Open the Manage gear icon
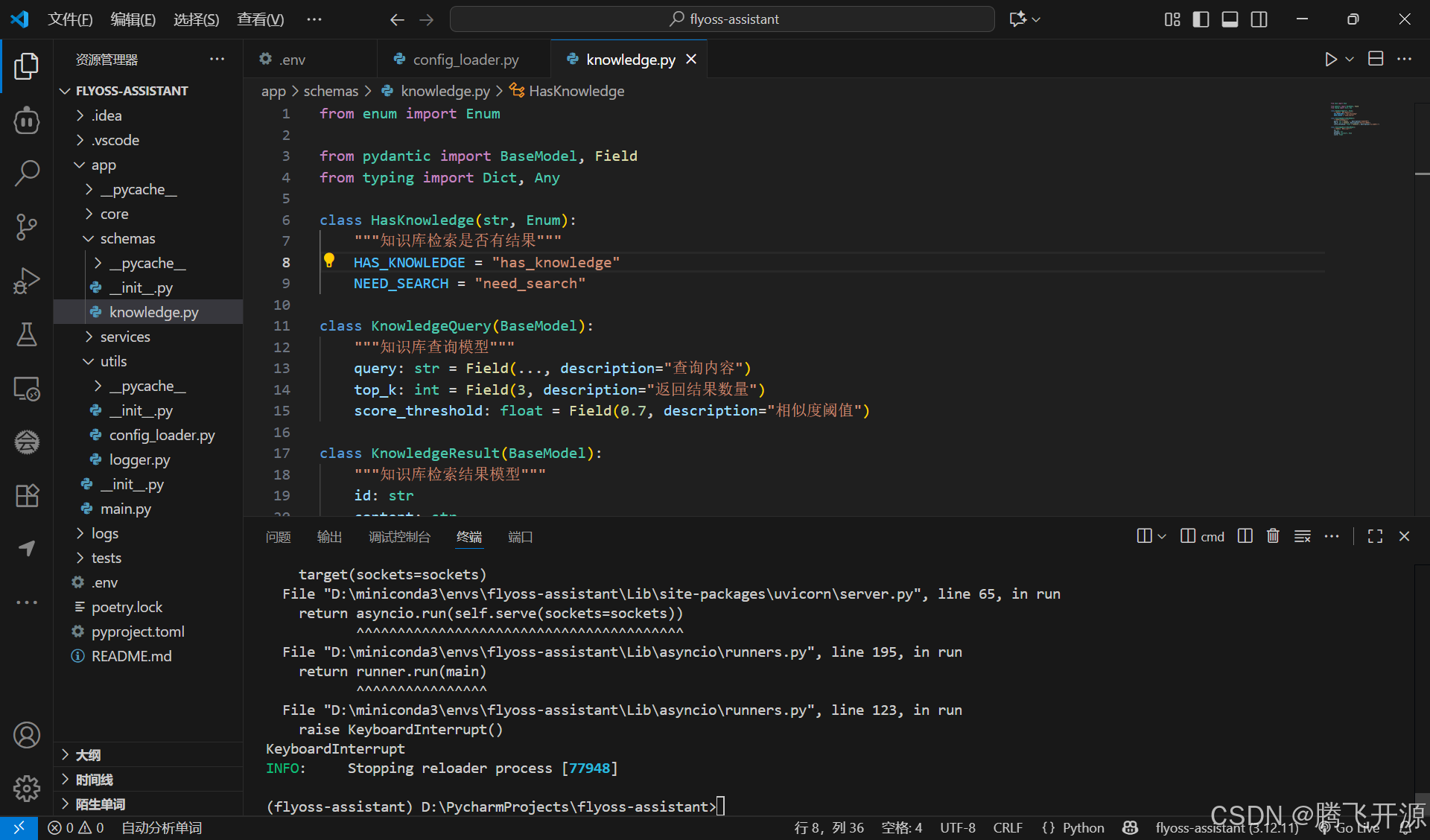Screen dimensions: 1430x840 click(27, 787)
